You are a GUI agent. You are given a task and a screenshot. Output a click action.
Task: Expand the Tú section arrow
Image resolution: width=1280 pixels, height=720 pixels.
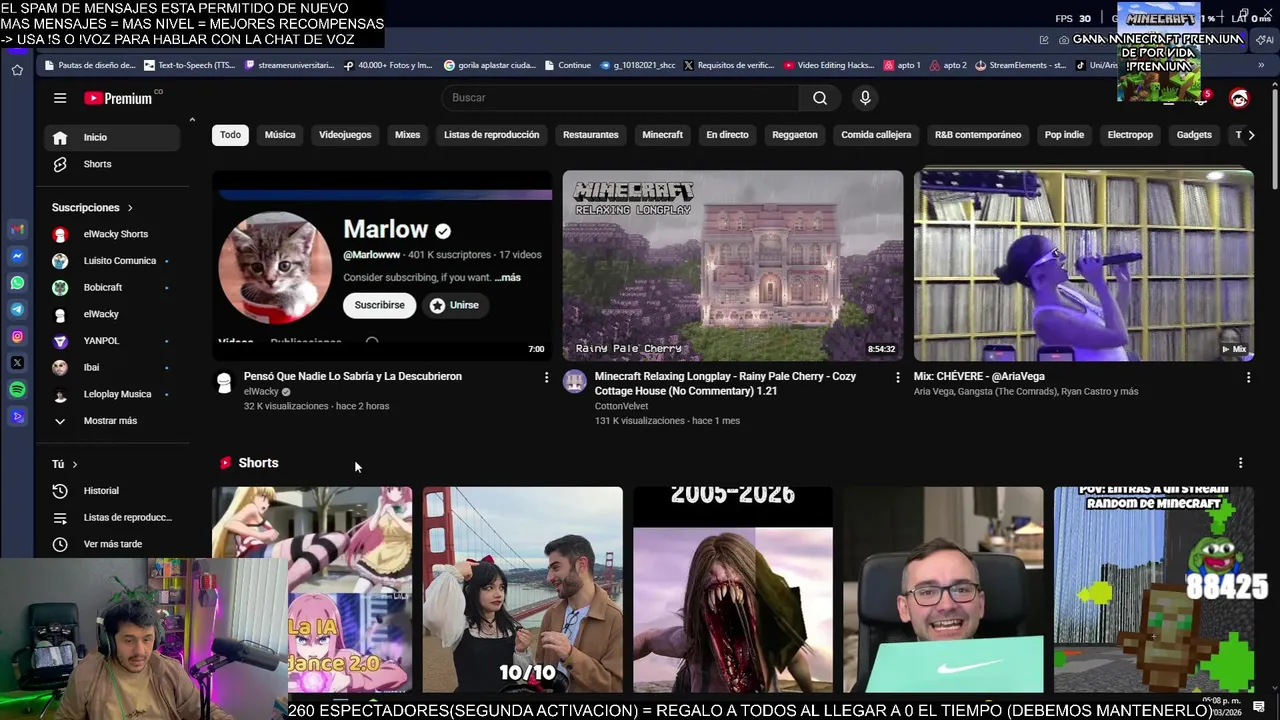coord(74,464)
